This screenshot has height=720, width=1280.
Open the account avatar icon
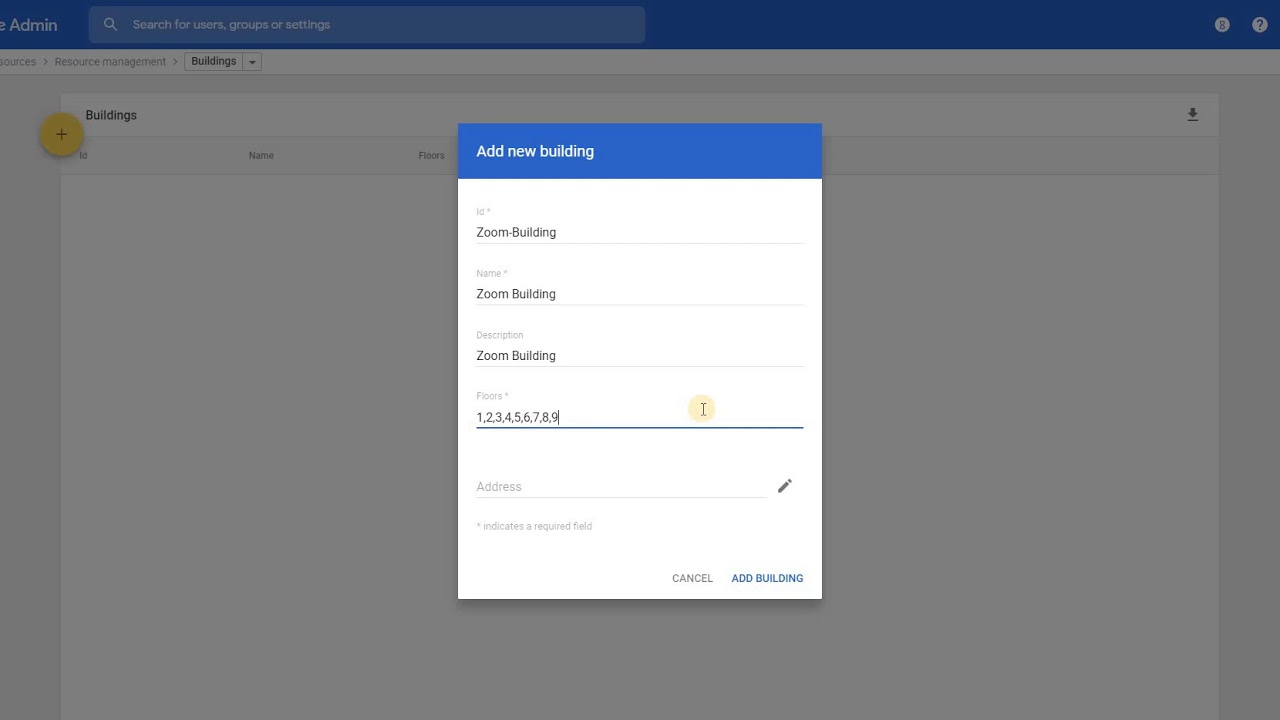point(1222,25)
